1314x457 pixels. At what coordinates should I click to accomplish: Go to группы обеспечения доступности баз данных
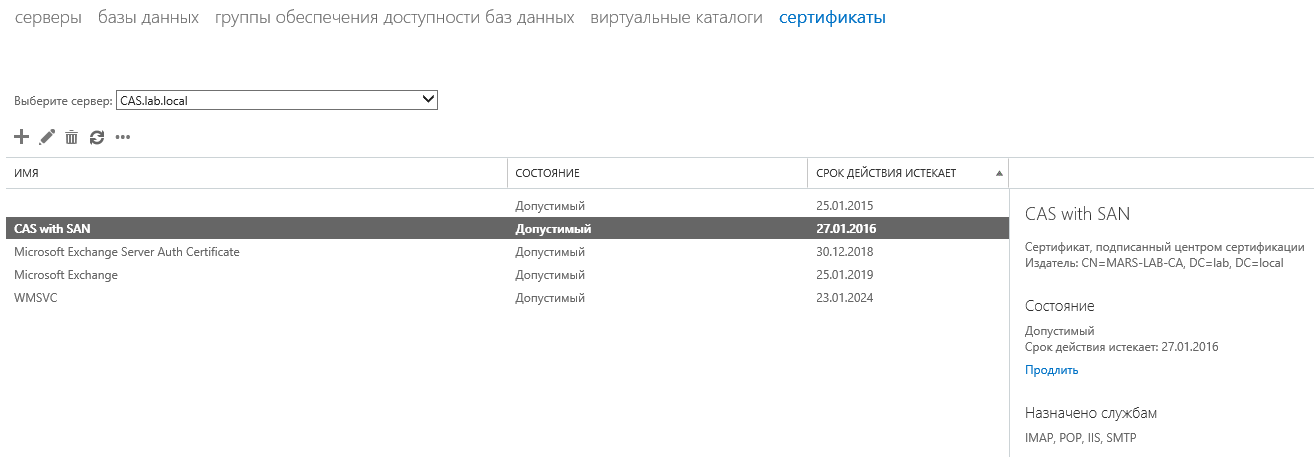coord(394,18)
